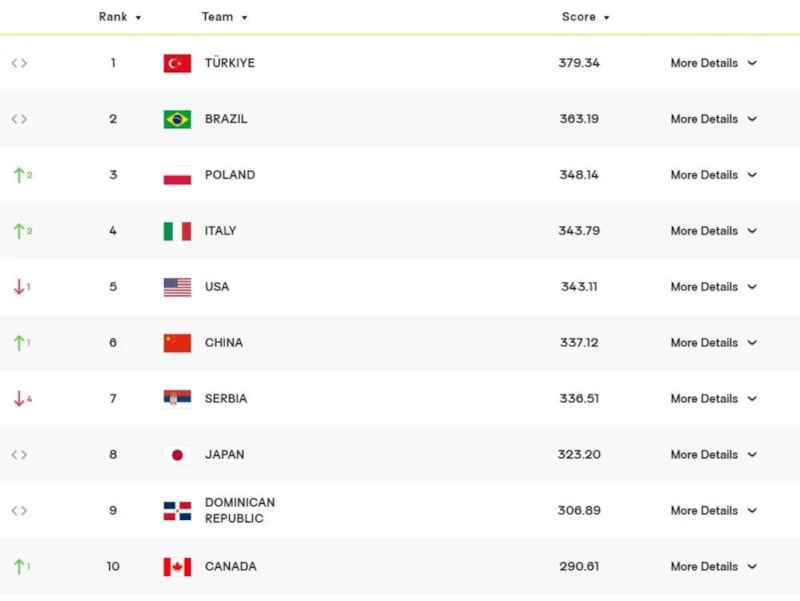The width and height of the screenshot is (800, 601).
Task: Click the Türkiye flag icon
Action: [x=177, y=63]
